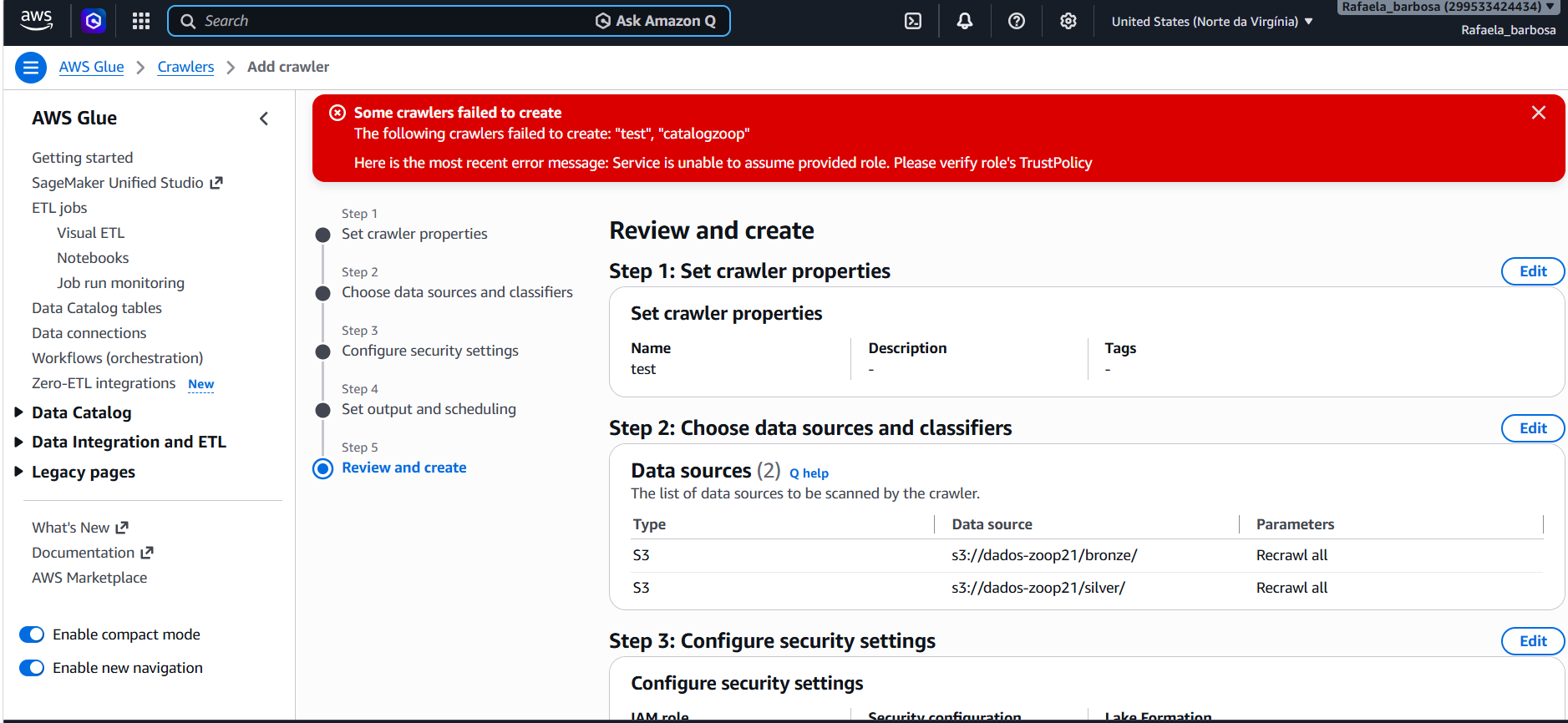The height and width of the screenshot is (723, 1568).
Task: Click the New badge next to Zero-ETL
Action: tap(201, 384)
